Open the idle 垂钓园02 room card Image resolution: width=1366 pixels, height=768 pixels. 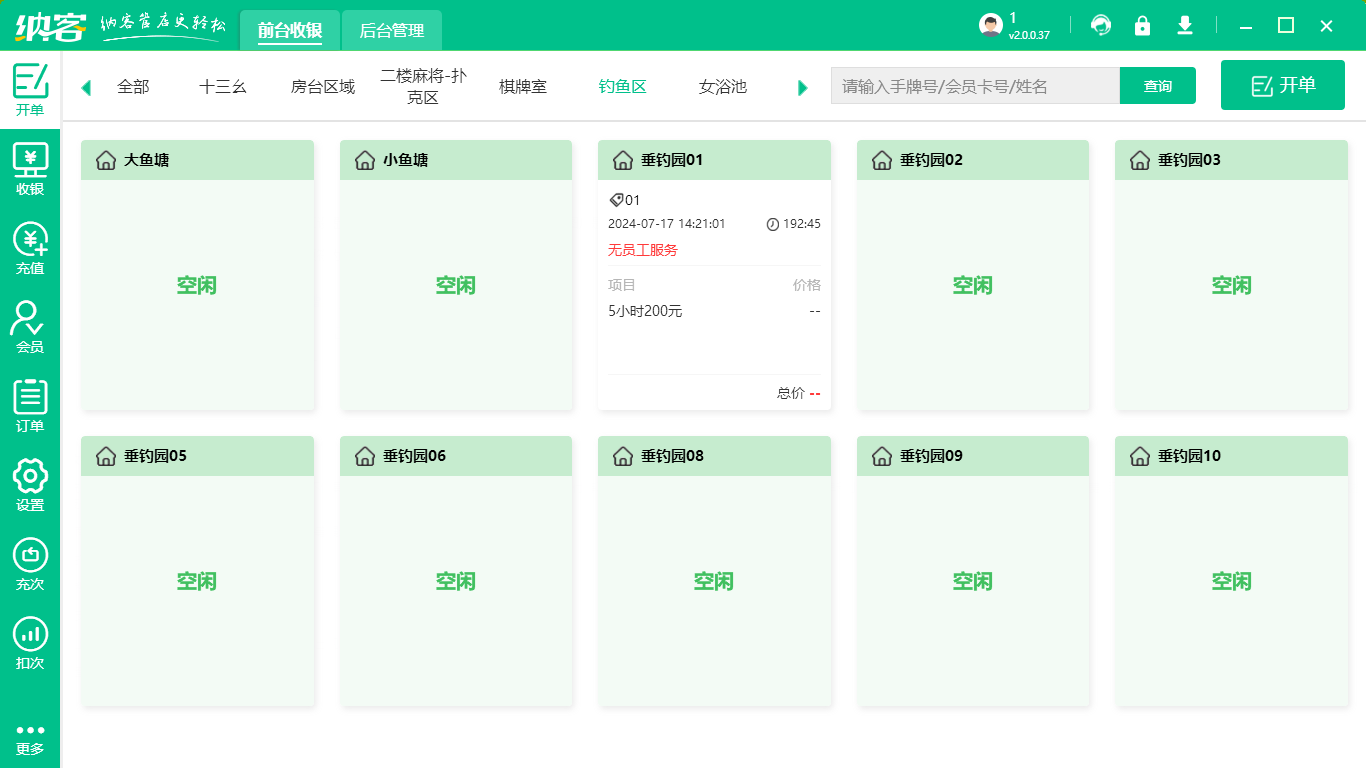(x=973, y=275)
